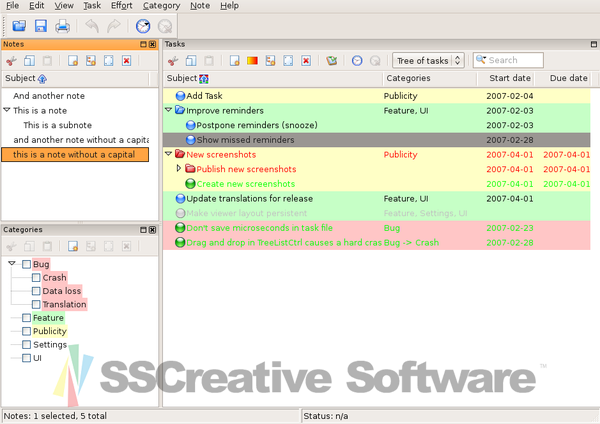The height and width of the screenshot is (424, 600).
Task: Check the Publicity category checkbox
Action: tap(26, 331)
